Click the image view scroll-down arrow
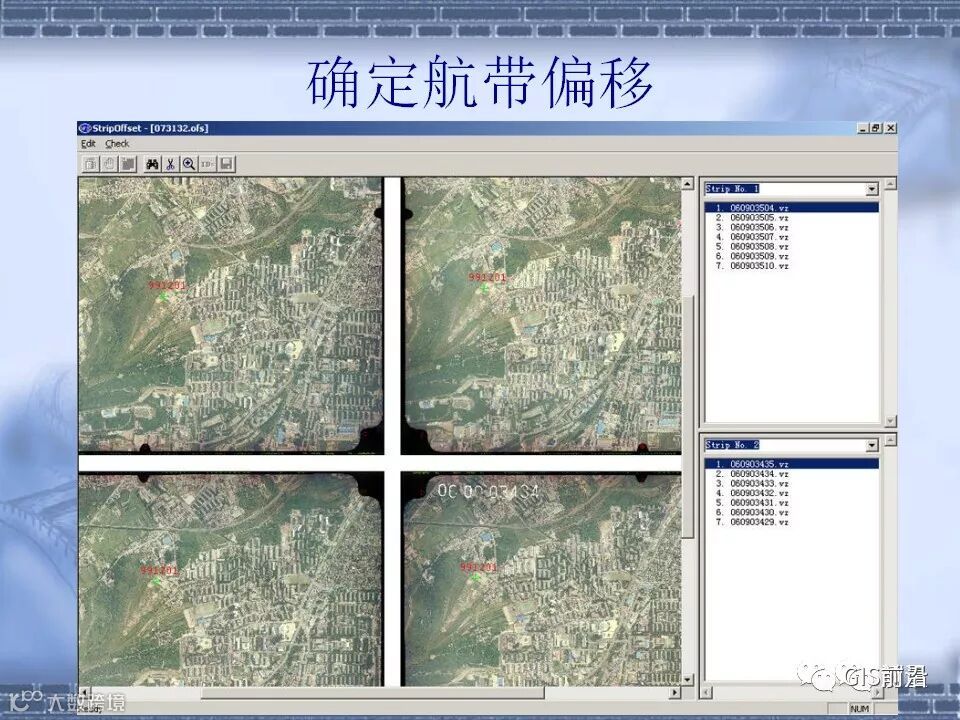Viewport: 960px width, 720px height. click(x=688, y=680)
